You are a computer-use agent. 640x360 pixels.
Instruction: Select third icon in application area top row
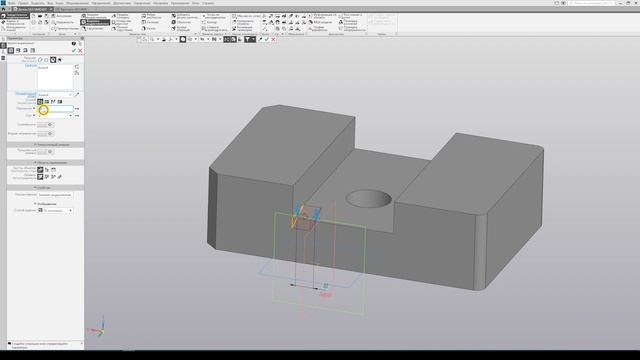[53, 169]
